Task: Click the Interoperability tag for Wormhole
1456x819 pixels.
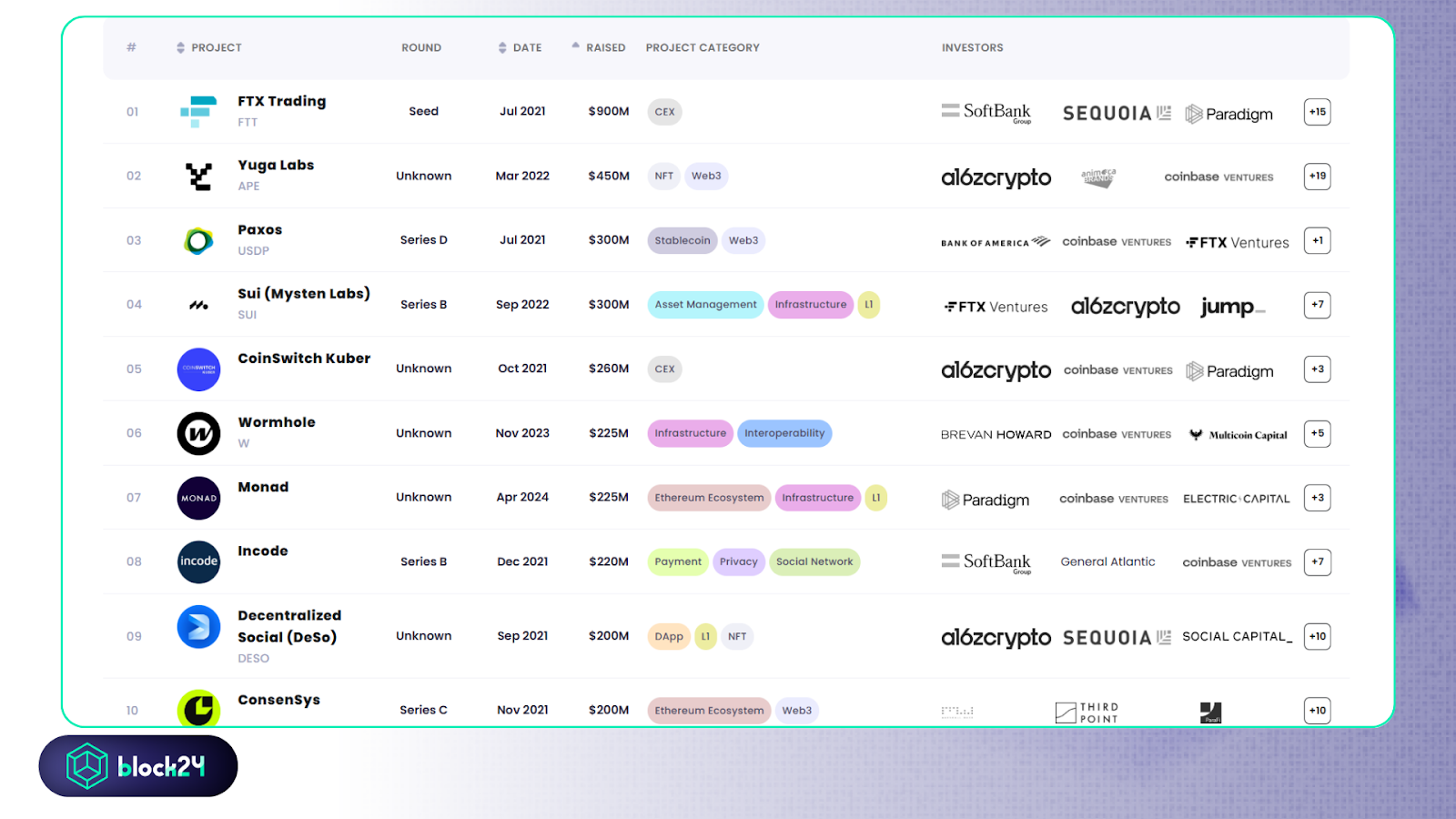Action: [784, 433]
